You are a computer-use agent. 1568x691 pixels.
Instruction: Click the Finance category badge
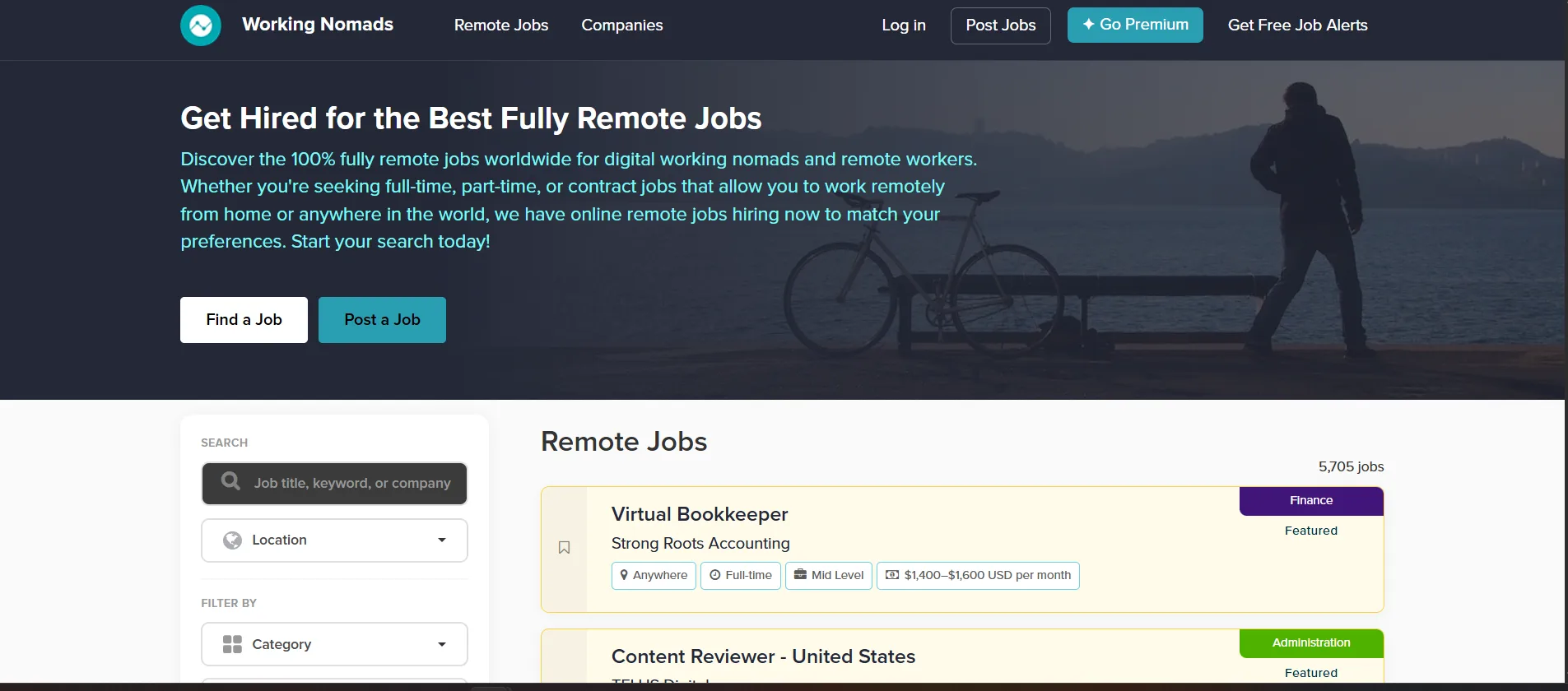[1311, 501]
